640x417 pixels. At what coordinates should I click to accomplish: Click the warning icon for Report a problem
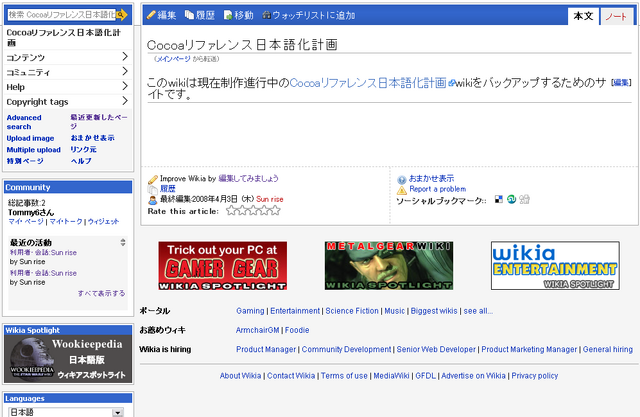(x=402, y=190)
